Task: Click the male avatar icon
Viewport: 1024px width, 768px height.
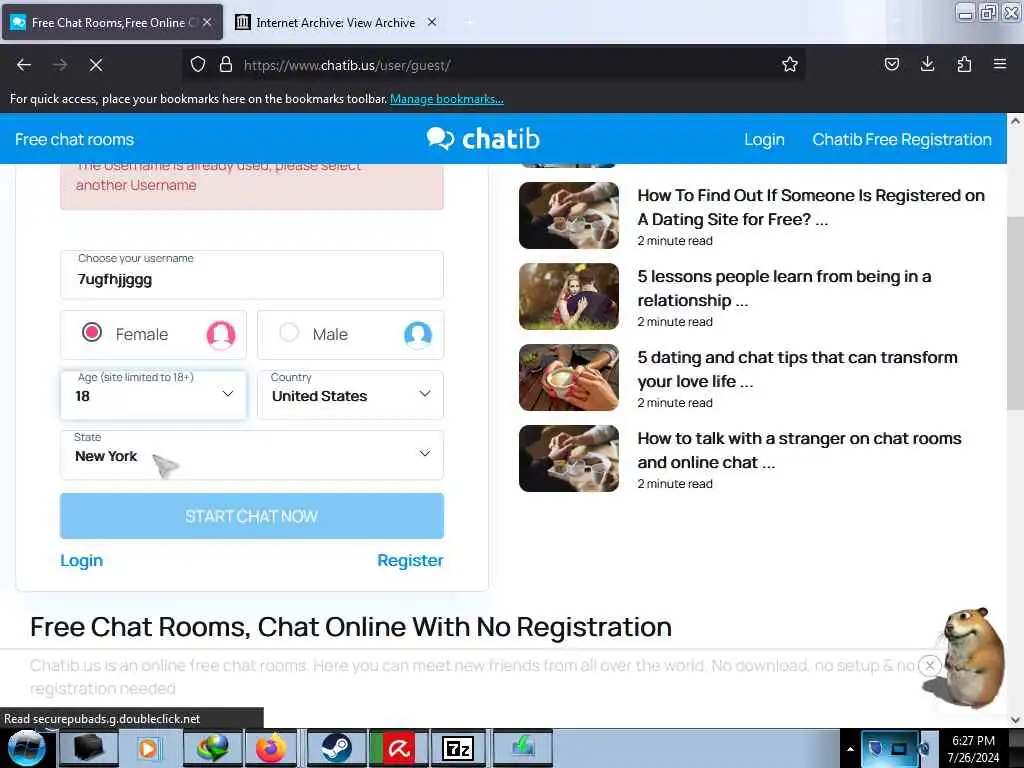Action: [x=418, y=334]
